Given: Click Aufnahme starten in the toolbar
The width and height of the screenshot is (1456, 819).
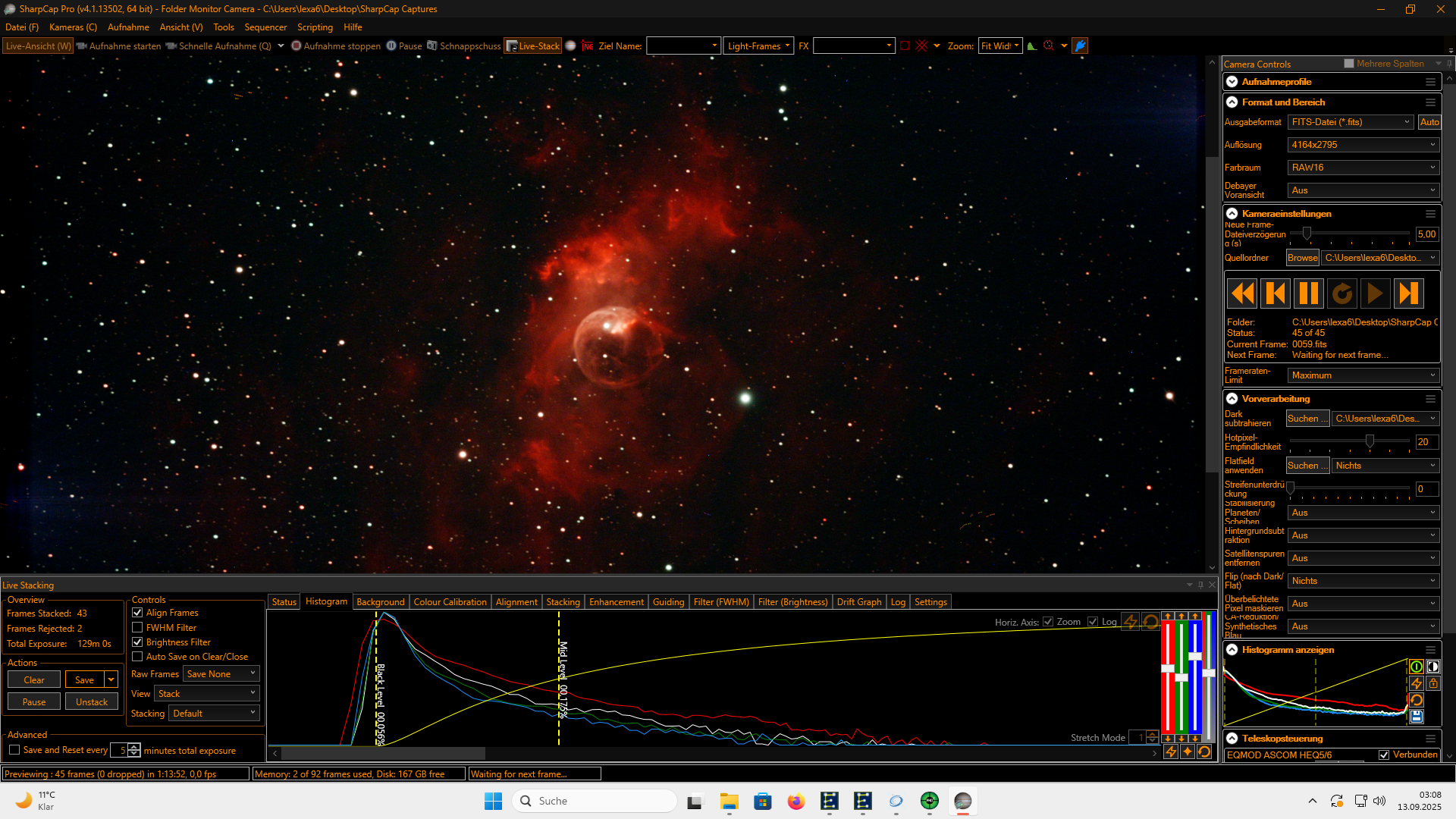Looking at the screenshot, I should pyautogui.click(x=119, y=46).
